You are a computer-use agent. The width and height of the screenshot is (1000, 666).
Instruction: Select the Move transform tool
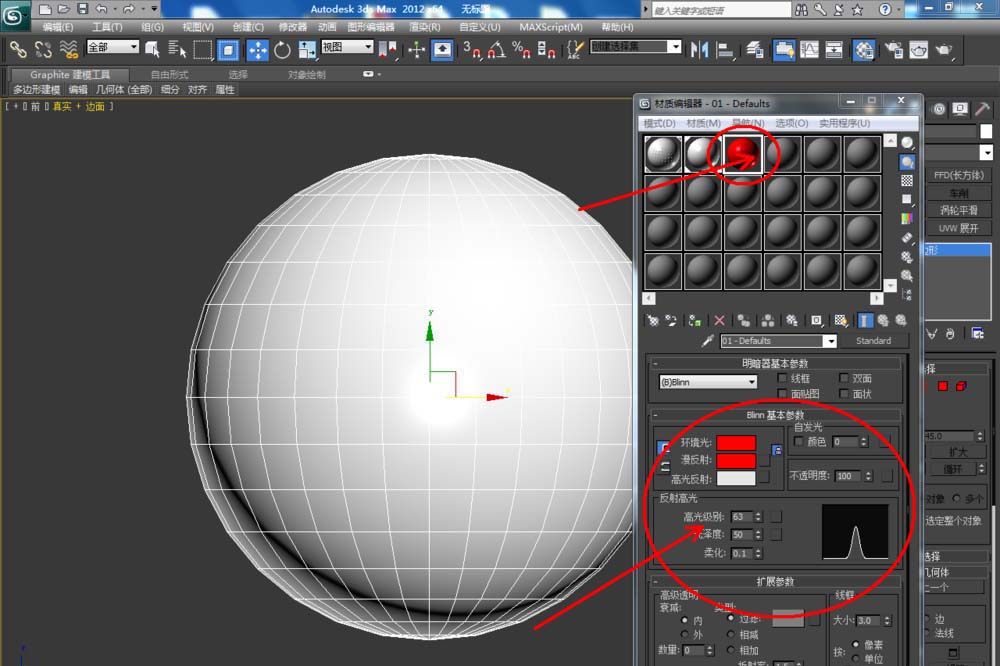point(257,50)
